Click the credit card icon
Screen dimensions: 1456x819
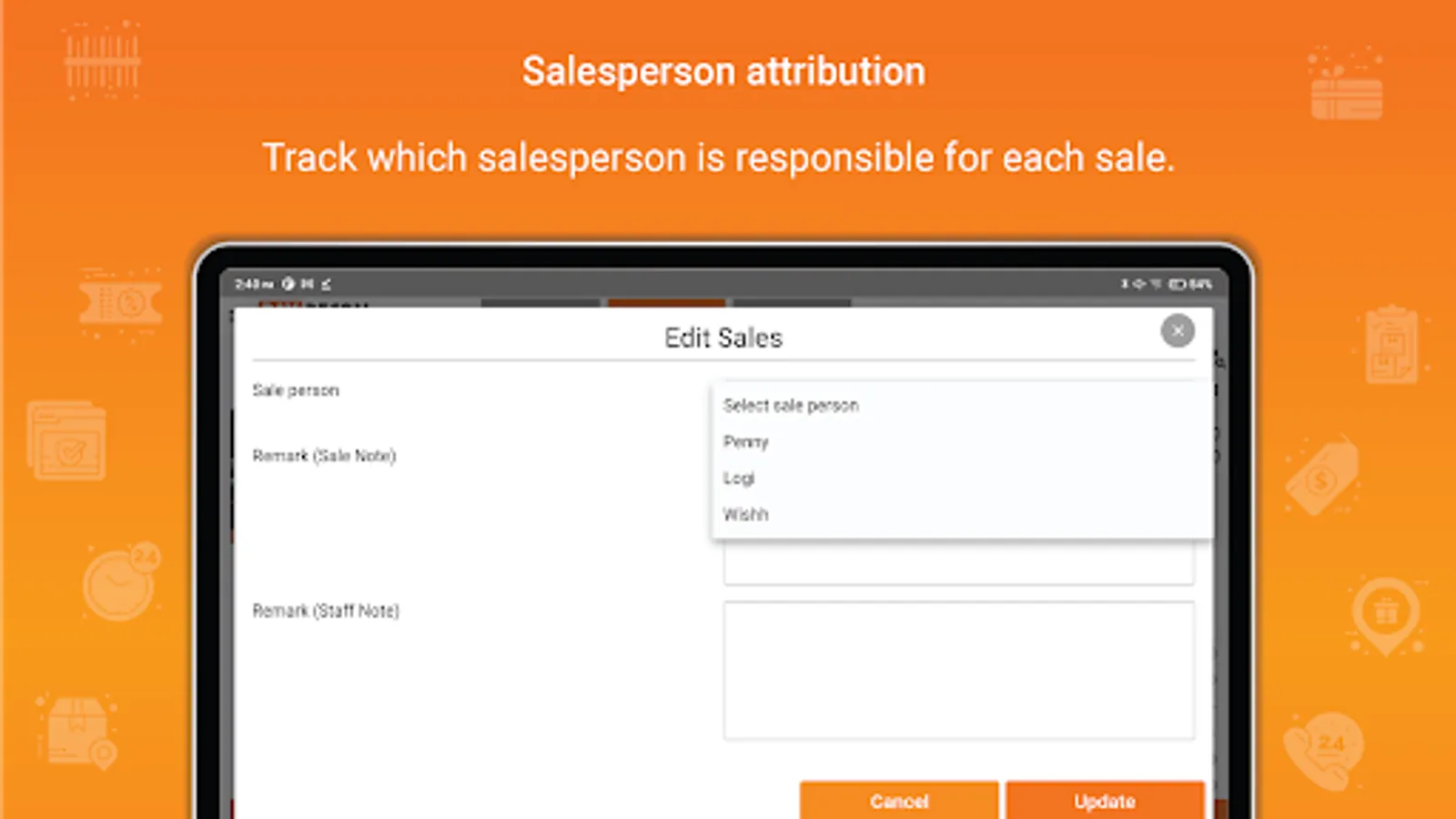point(1346,89)
